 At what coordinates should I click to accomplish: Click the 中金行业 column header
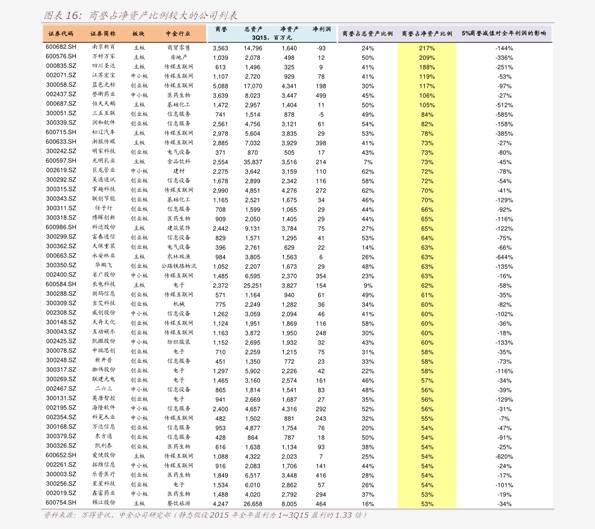click(x=178, y=34)
